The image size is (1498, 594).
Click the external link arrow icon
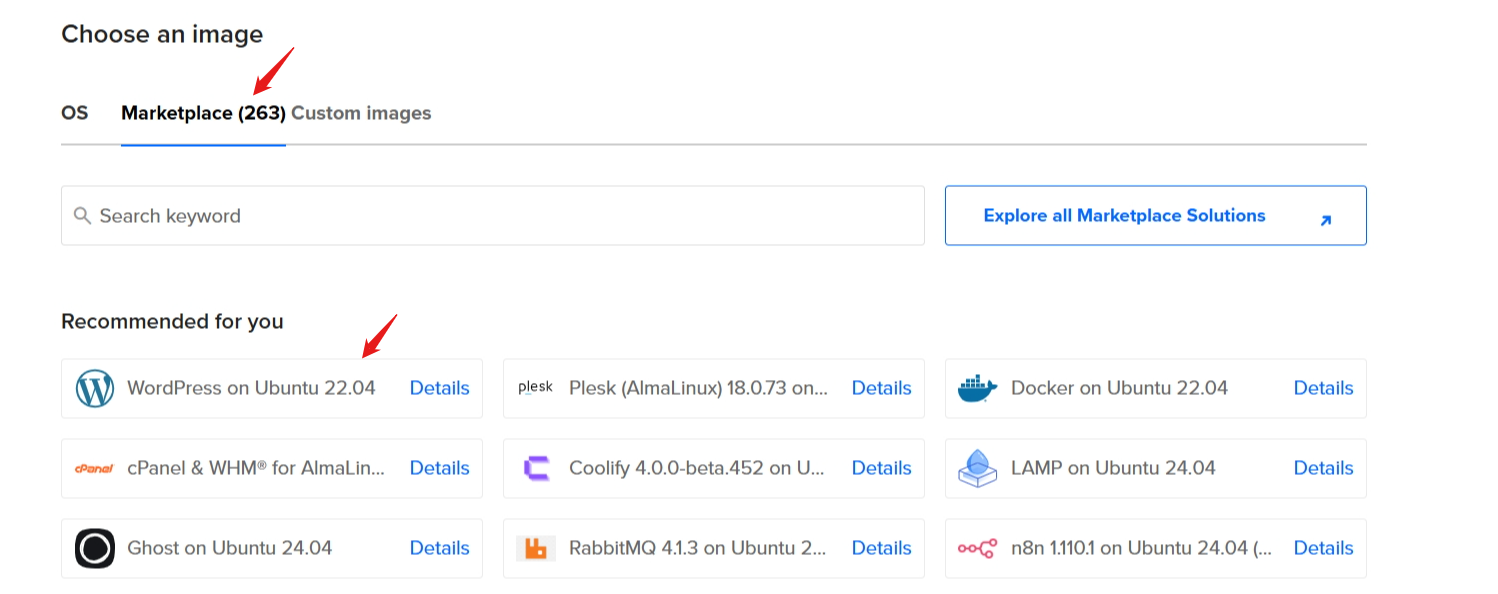(x=1326, y=220)
